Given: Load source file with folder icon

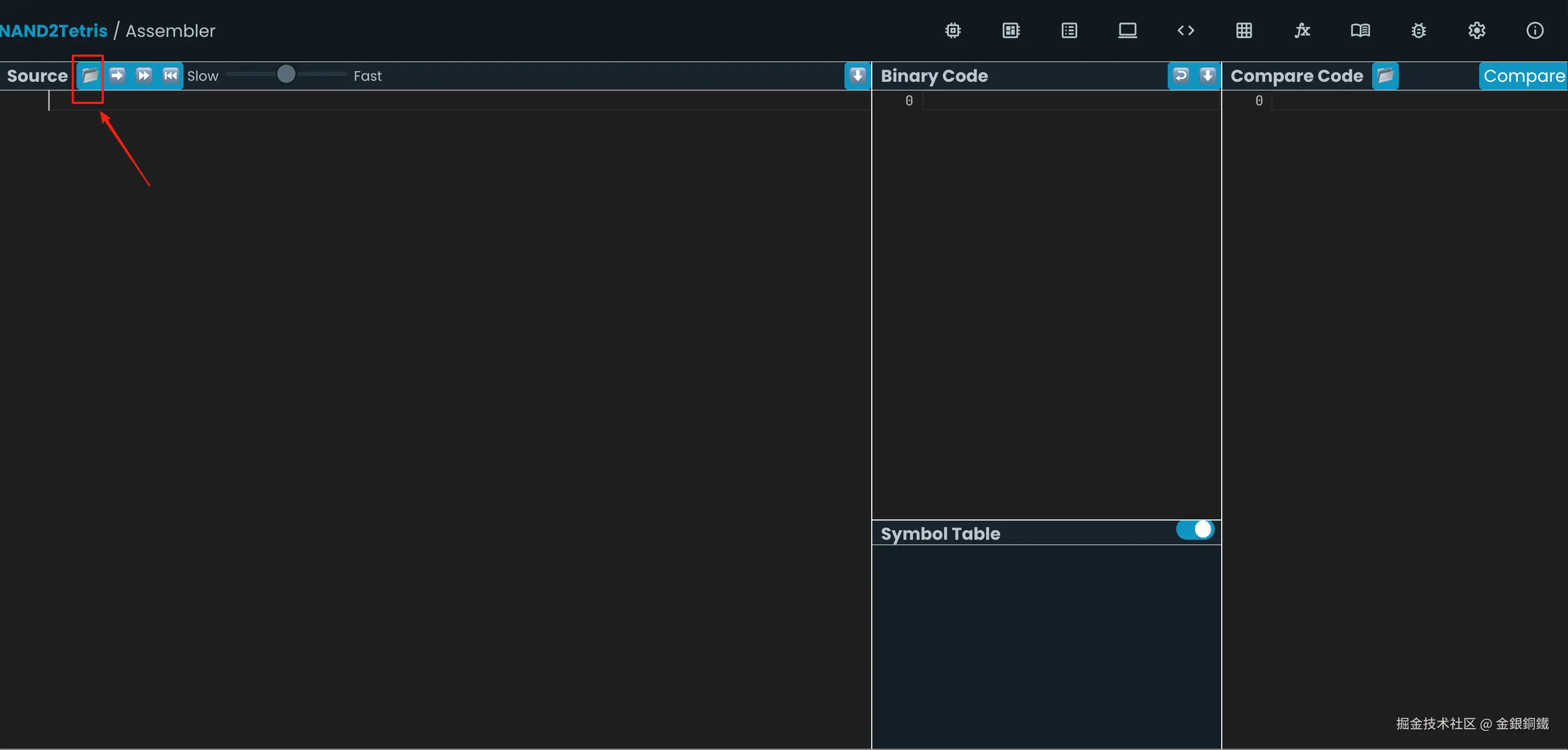Looking at the screenshot, I should tap(90, 75).
